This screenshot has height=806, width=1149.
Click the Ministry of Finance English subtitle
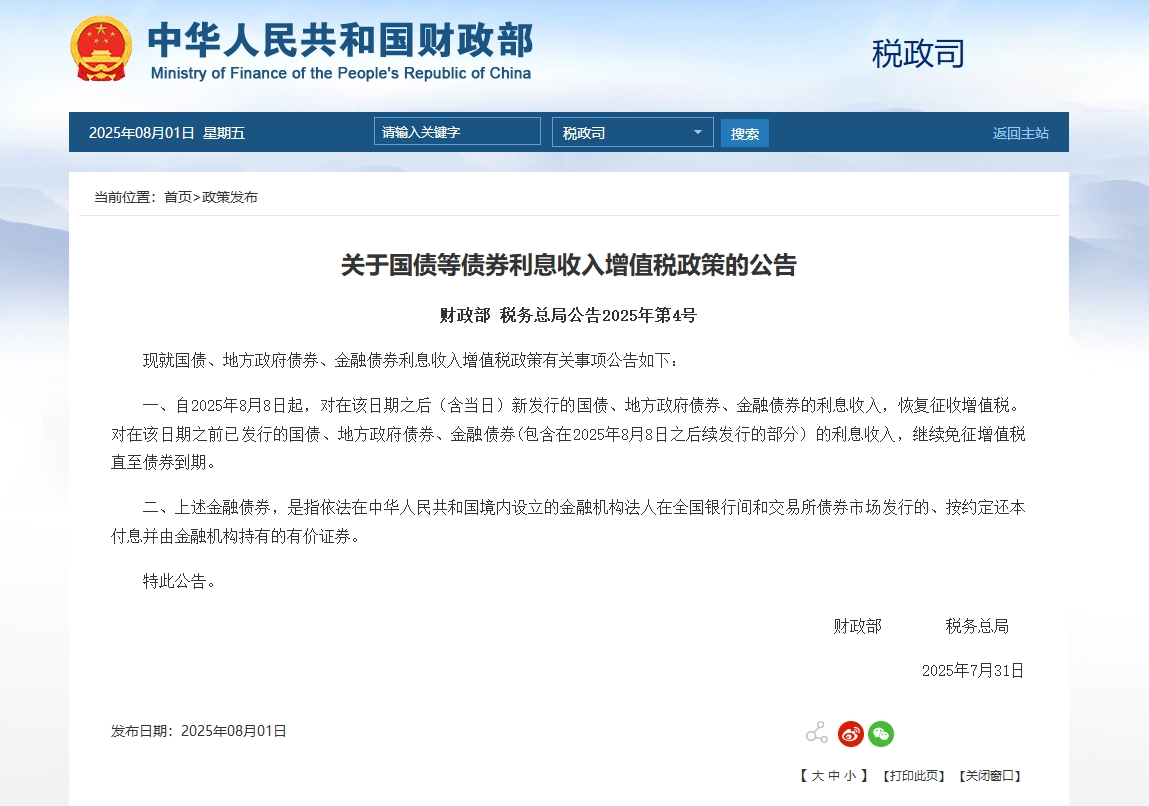[x=341, y=73]
